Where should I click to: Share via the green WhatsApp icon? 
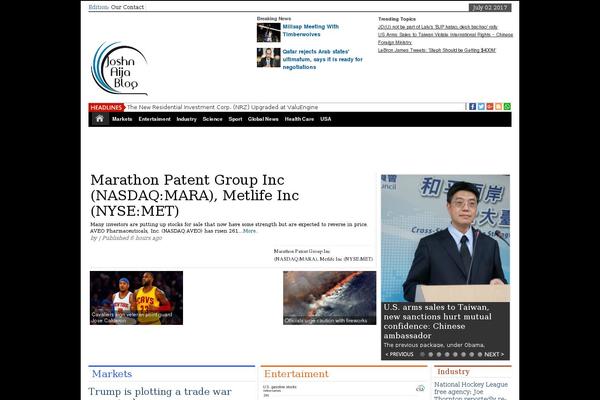click(x=507, y=106)
